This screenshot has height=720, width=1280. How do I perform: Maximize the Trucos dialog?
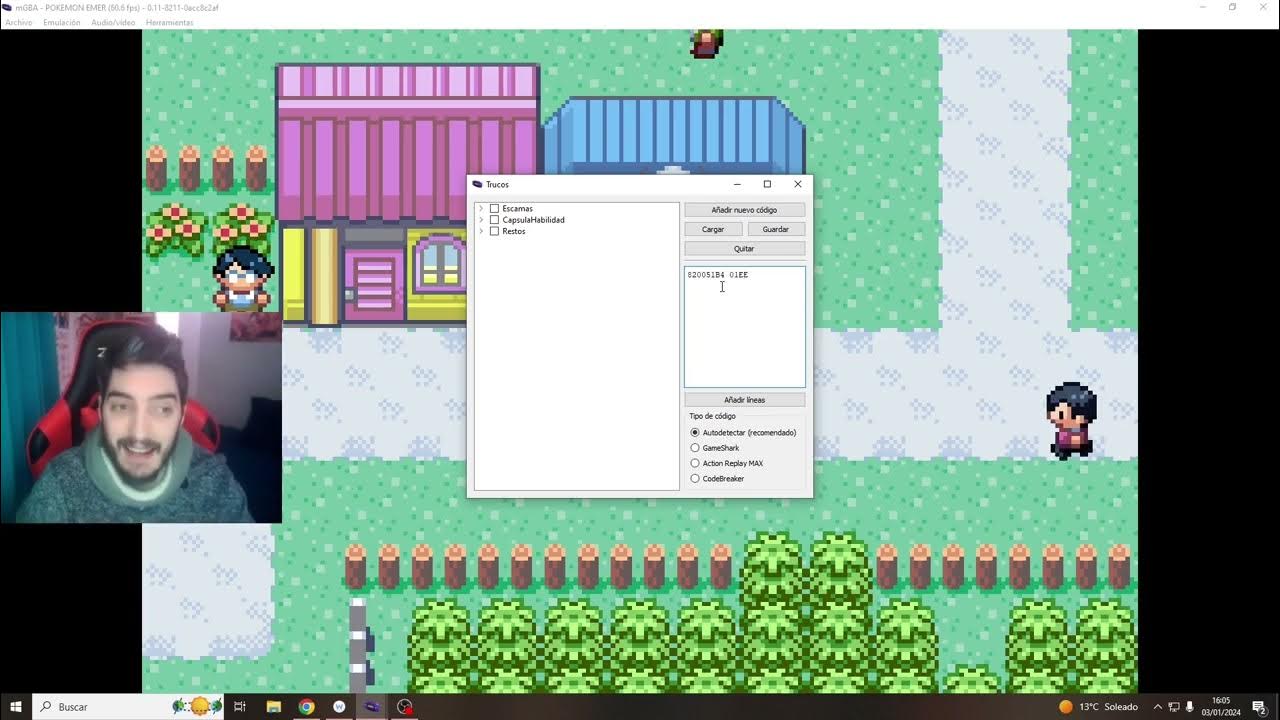click(767, 184)
